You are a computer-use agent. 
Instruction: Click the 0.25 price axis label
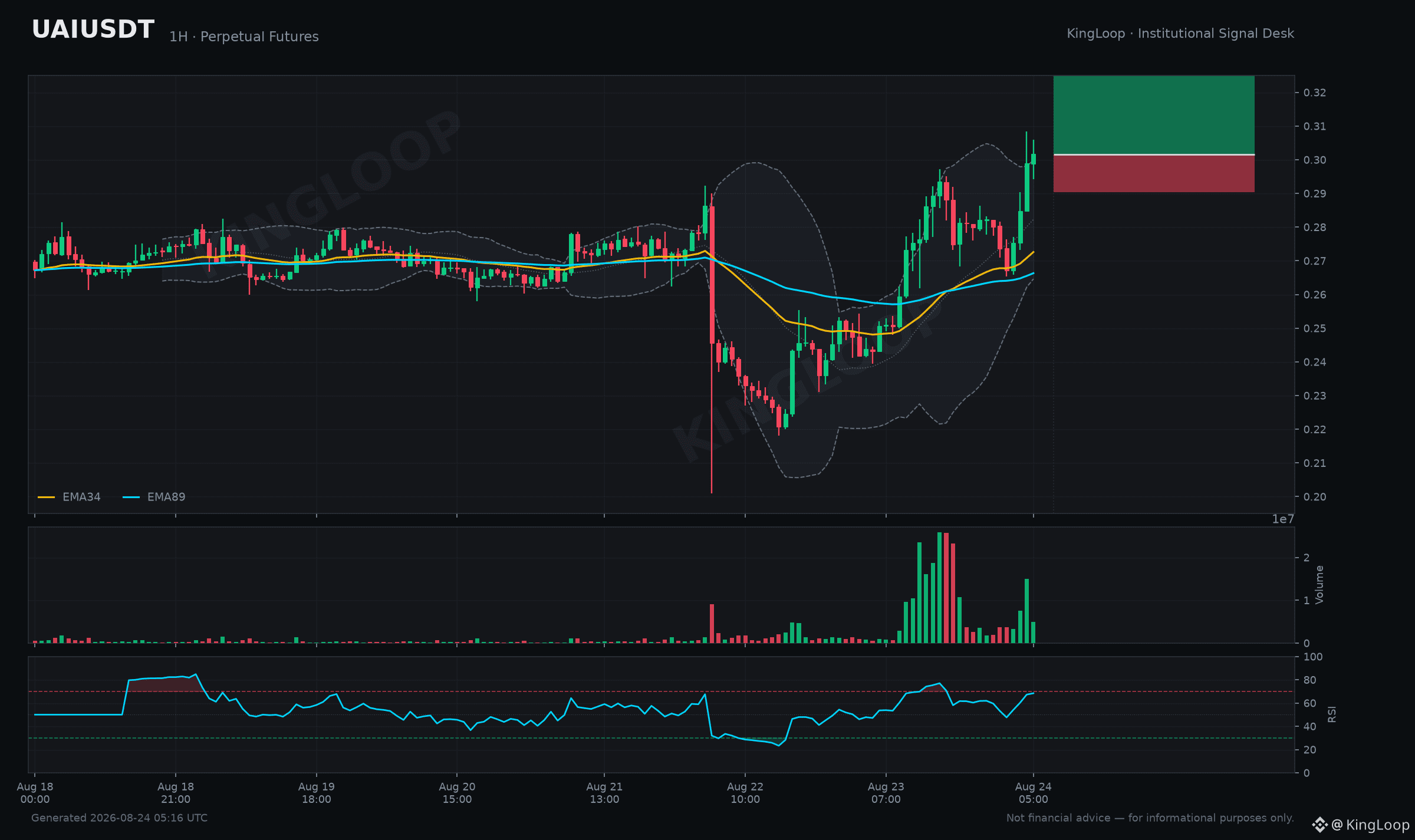tap(1315, 328)
